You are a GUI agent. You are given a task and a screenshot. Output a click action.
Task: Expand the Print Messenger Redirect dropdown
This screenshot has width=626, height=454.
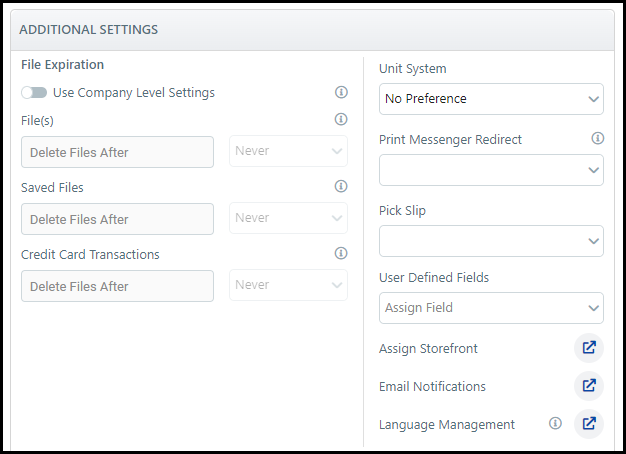[x=491, y=170]
